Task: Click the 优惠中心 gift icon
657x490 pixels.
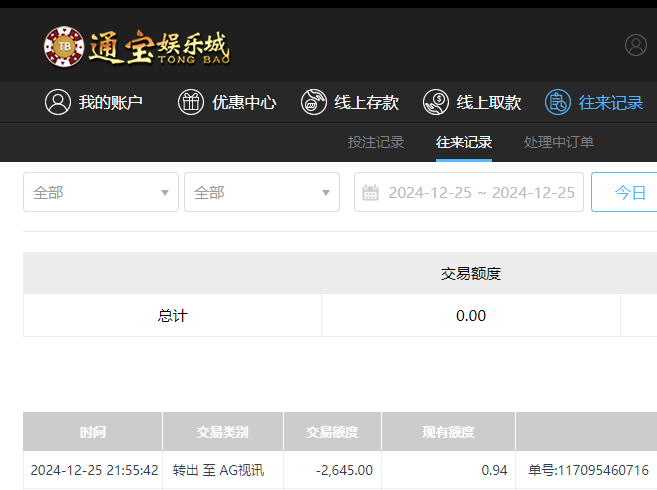Action: (191, 102)
